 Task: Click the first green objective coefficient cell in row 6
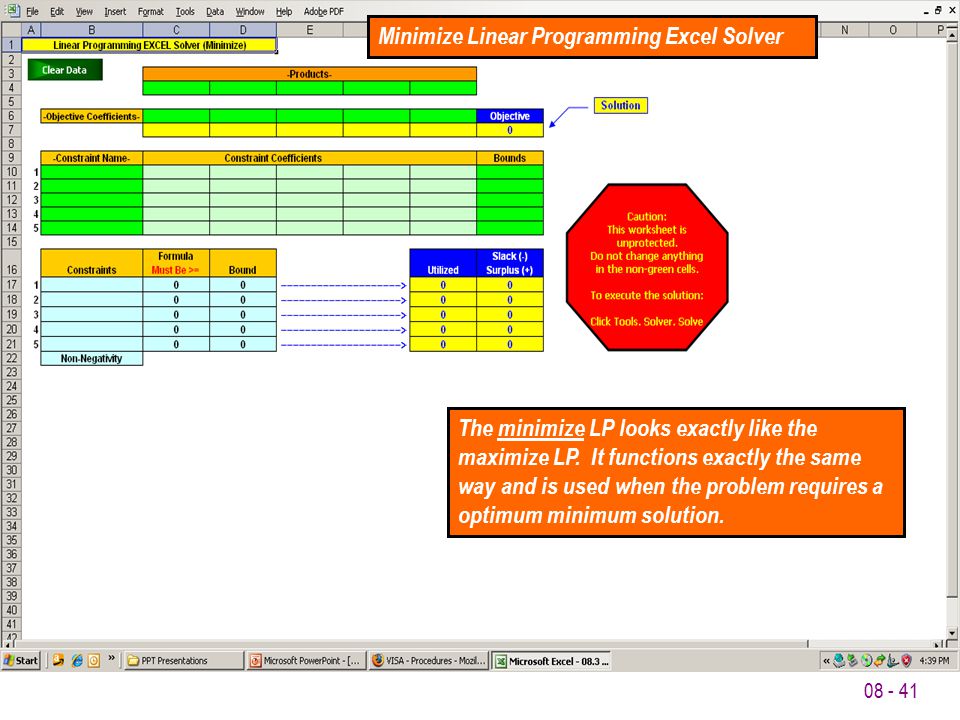[176, 116]
